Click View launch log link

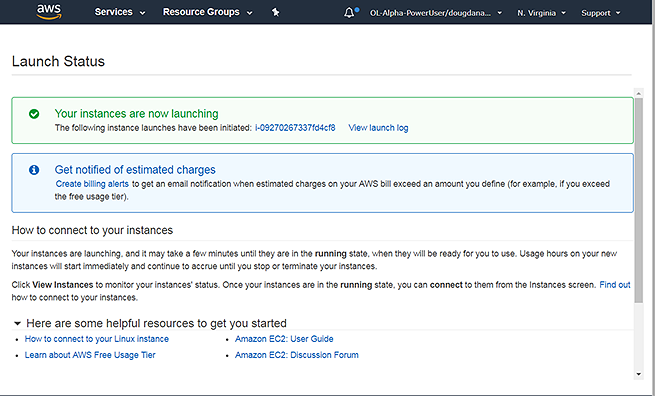coord(378,128)
